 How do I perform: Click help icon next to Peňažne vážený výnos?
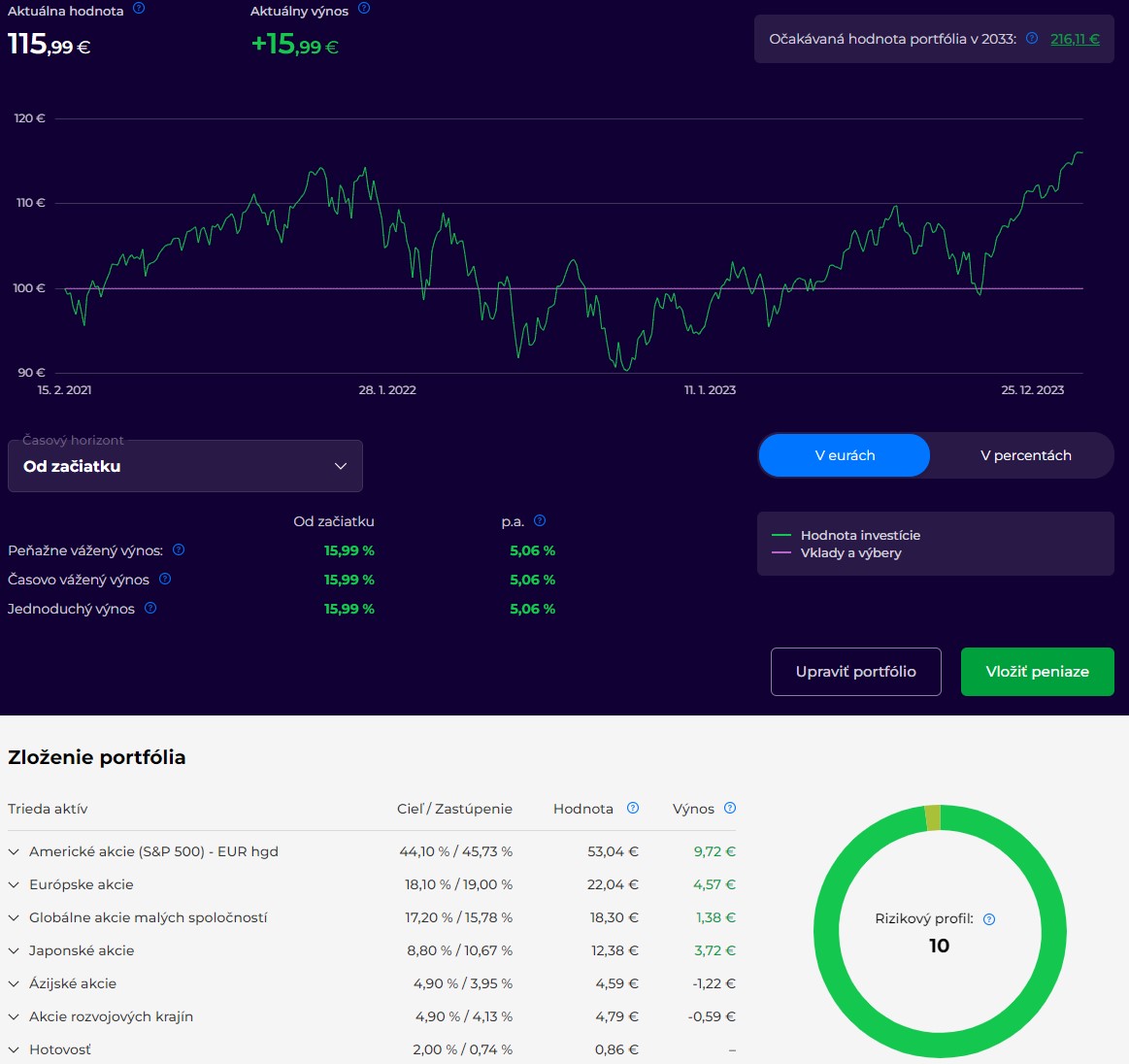click(x=179, y=550)
